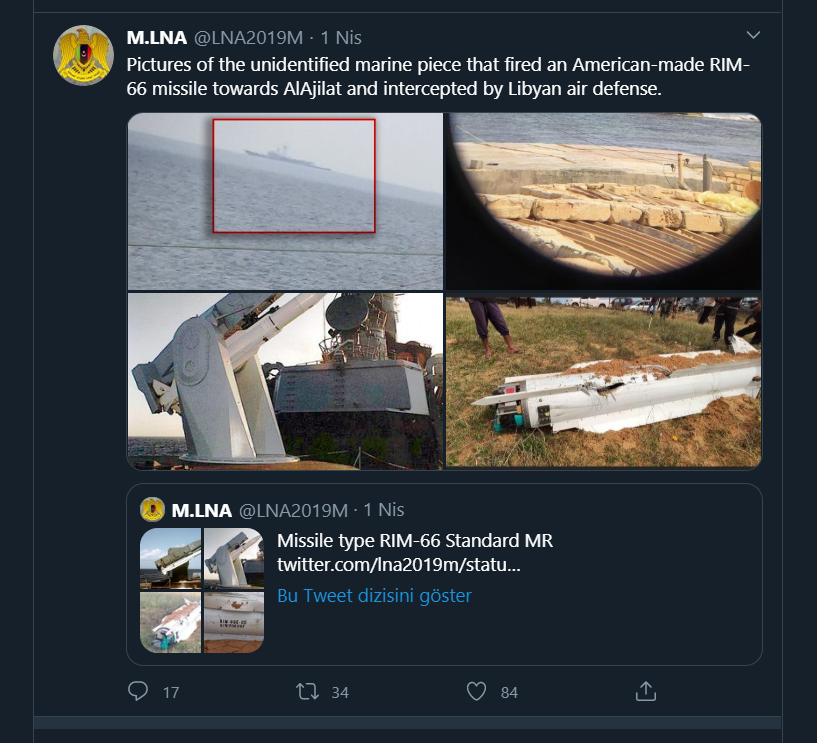This screenshot has height=743, width=817.
Task: Click M.LNA's eagle profile avatar
Action: [83, 55]
